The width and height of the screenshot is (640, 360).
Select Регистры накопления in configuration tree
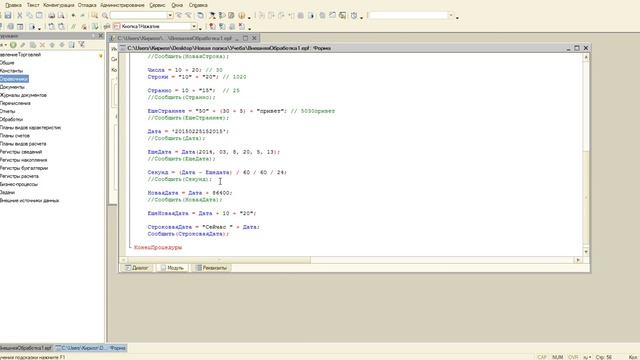[23, 160]
